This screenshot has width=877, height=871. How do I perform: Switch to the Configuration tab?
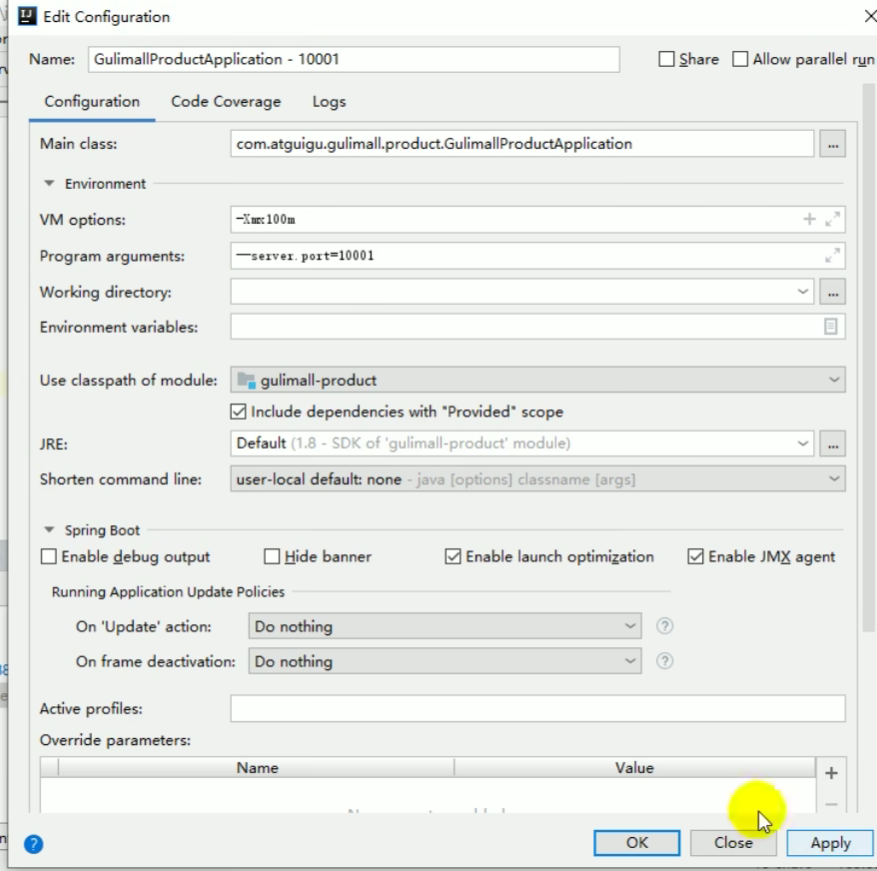(92, 102)
